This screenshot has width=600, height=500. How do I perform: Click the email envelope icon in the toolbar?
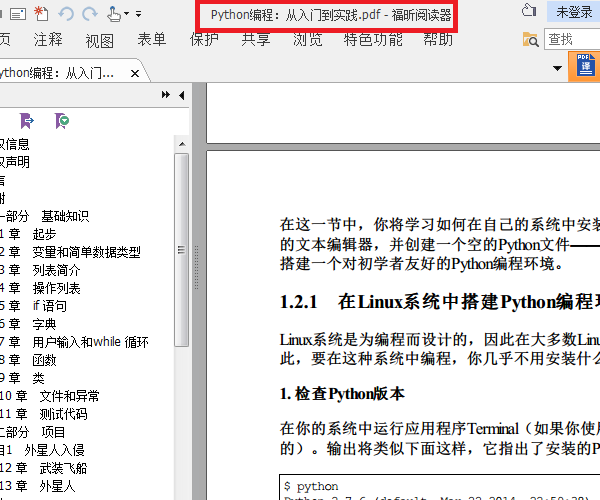tap(18, 15)
